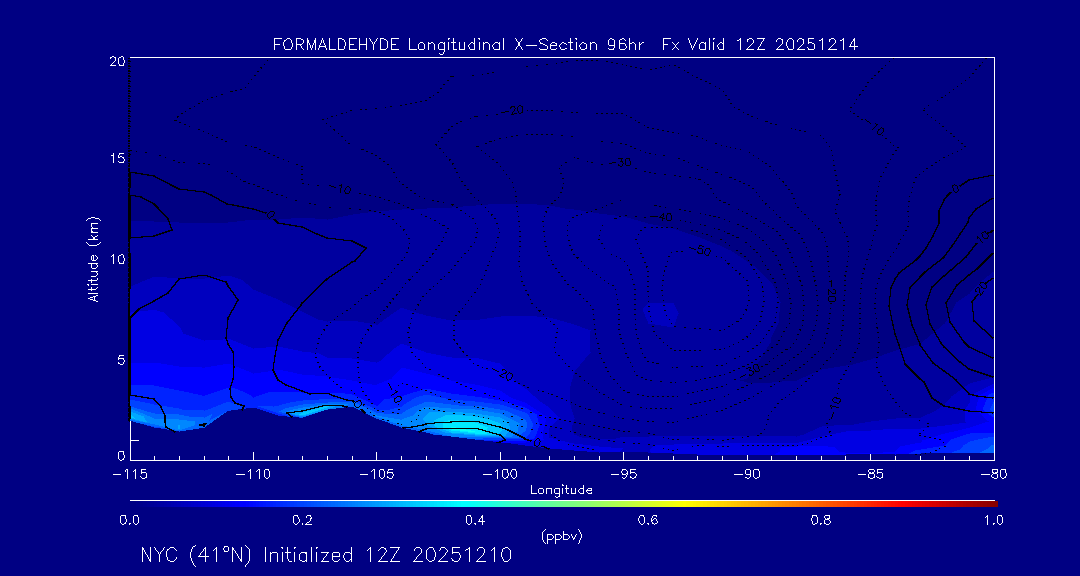1080x576 pixels.
Task: Click the 1.0 colorbar scale label
Action: pos(993,520)
